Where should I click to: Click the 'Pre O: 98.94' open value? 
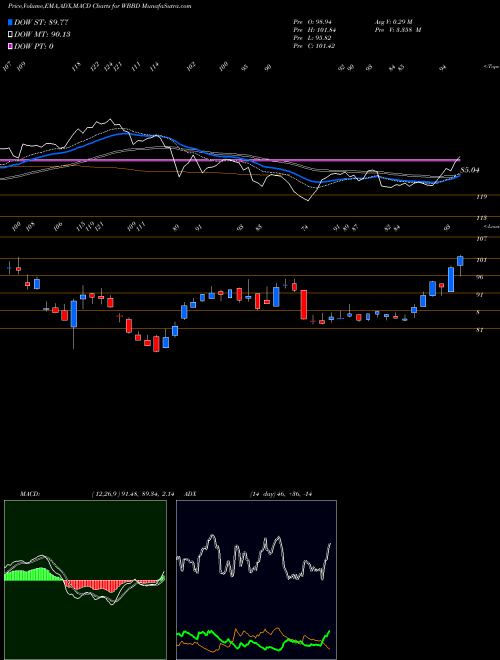(314, 21)
